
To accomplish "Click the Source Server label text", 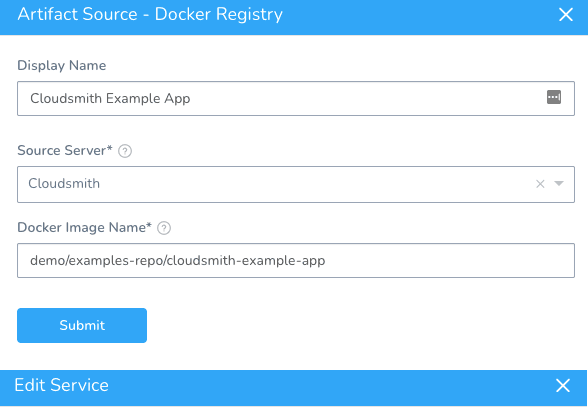I will point(64,150).
